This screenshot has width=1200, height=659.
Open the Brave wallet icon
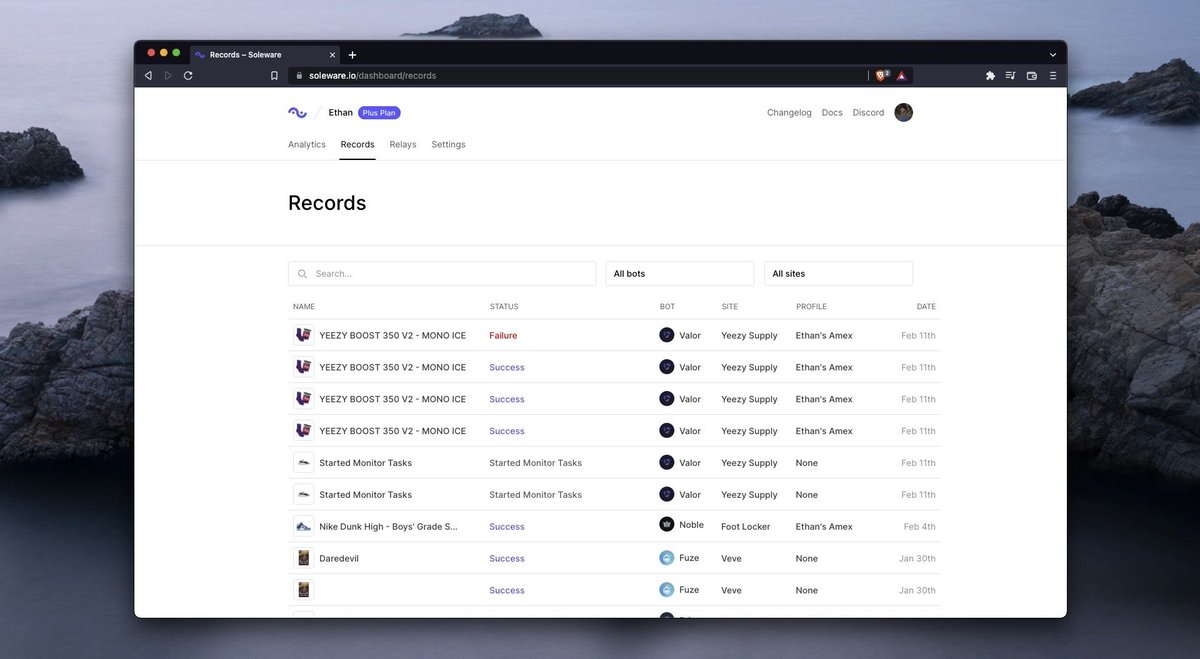[x=1031, y=75]
